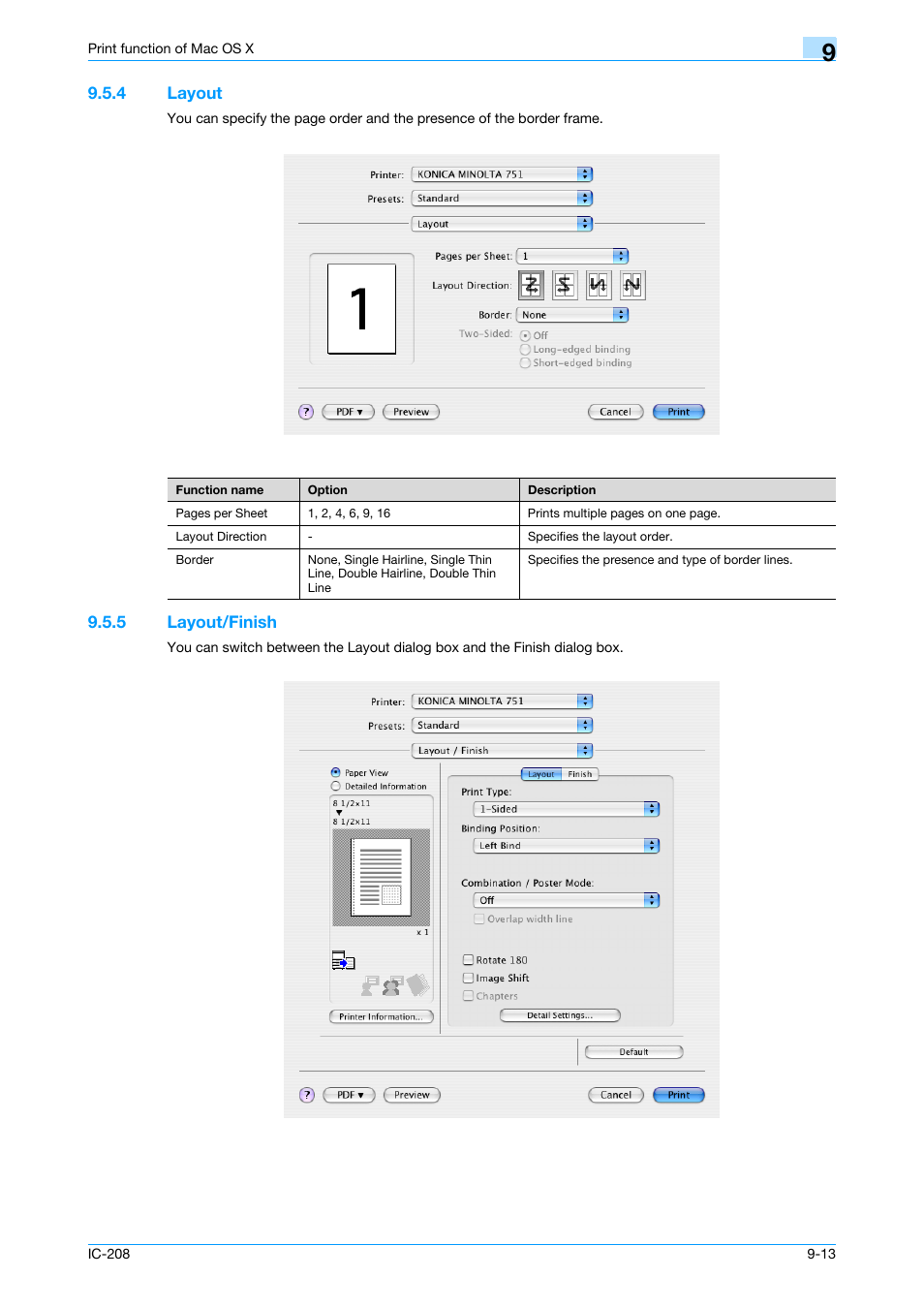Click Cancel in the Layout dialog
This screenshot has height=1308, width=924.
pyautogui.click(x=616, y=412)
